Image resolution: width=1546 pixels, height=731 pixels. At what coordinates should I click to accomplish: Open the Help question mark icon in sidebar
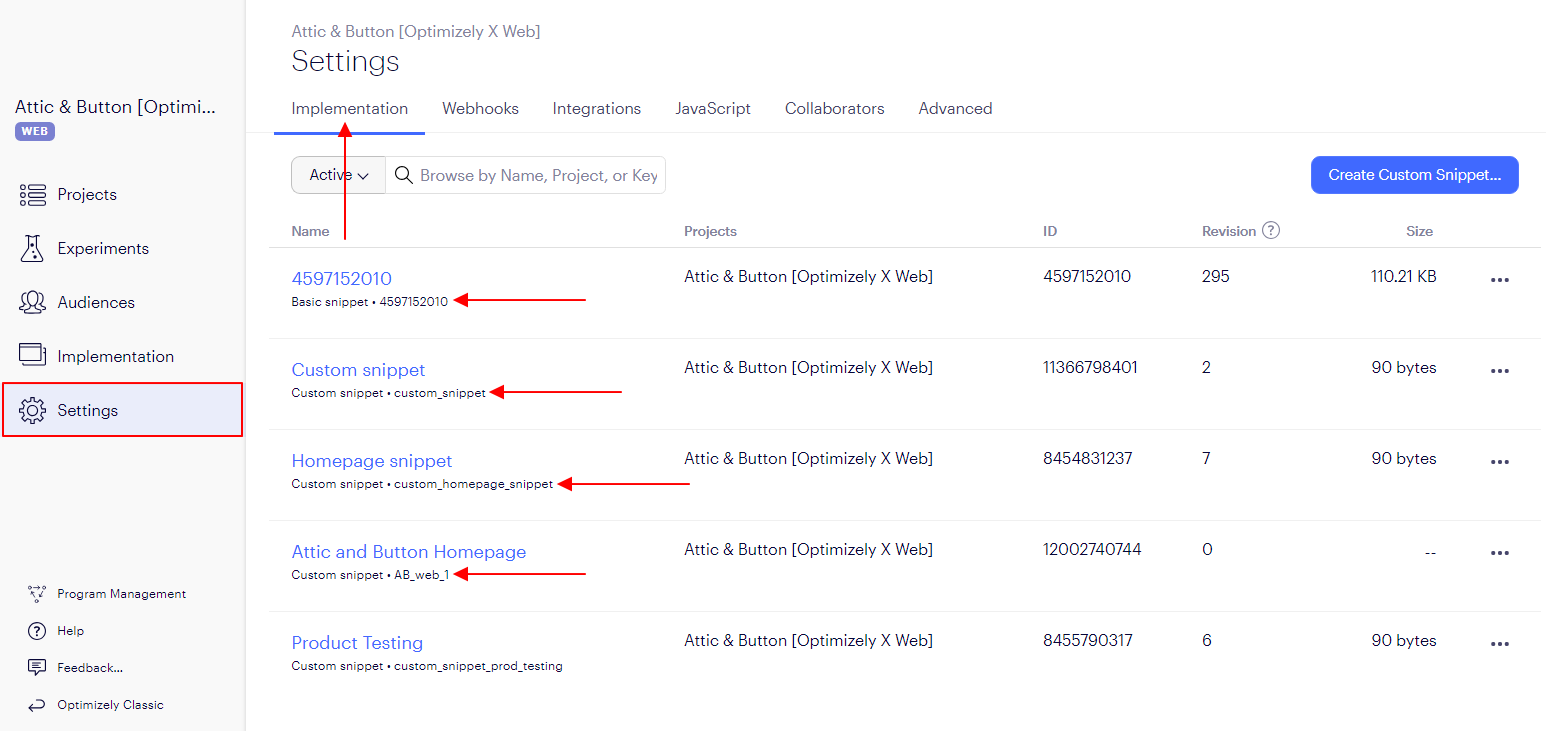click(37, 631)
